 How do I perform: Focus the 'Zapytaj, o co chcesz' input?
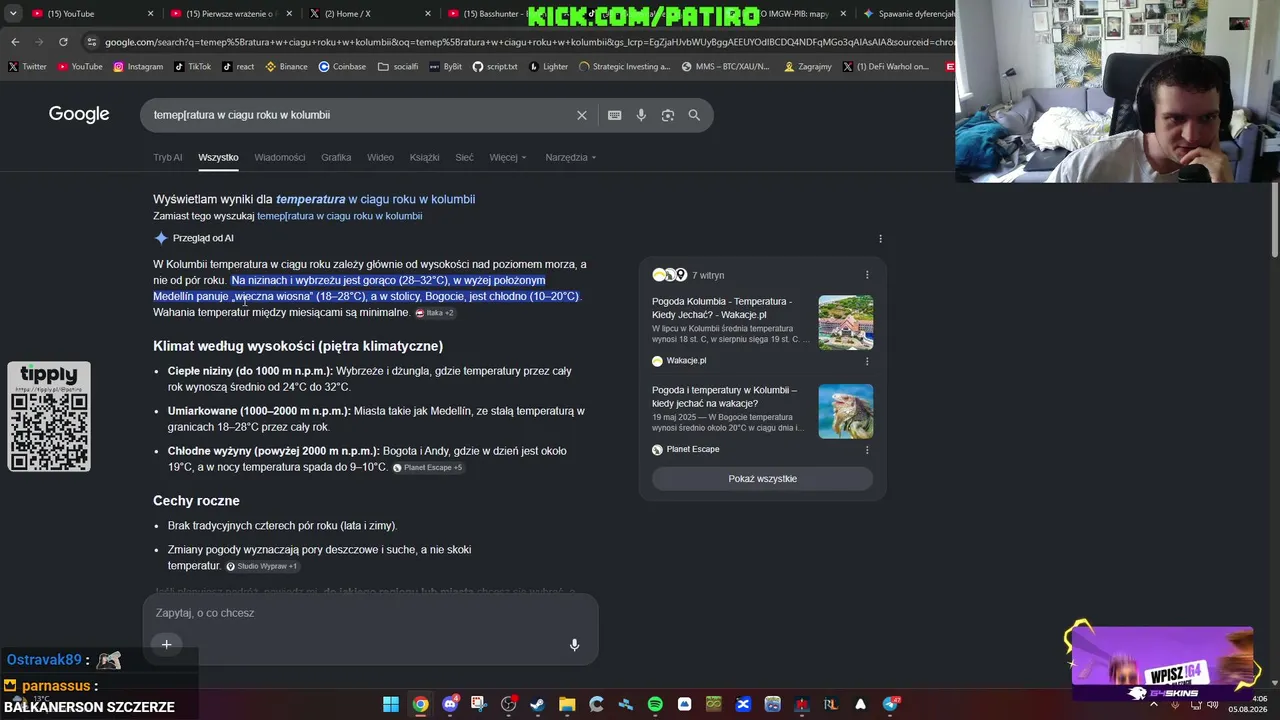tap(370, 613)
